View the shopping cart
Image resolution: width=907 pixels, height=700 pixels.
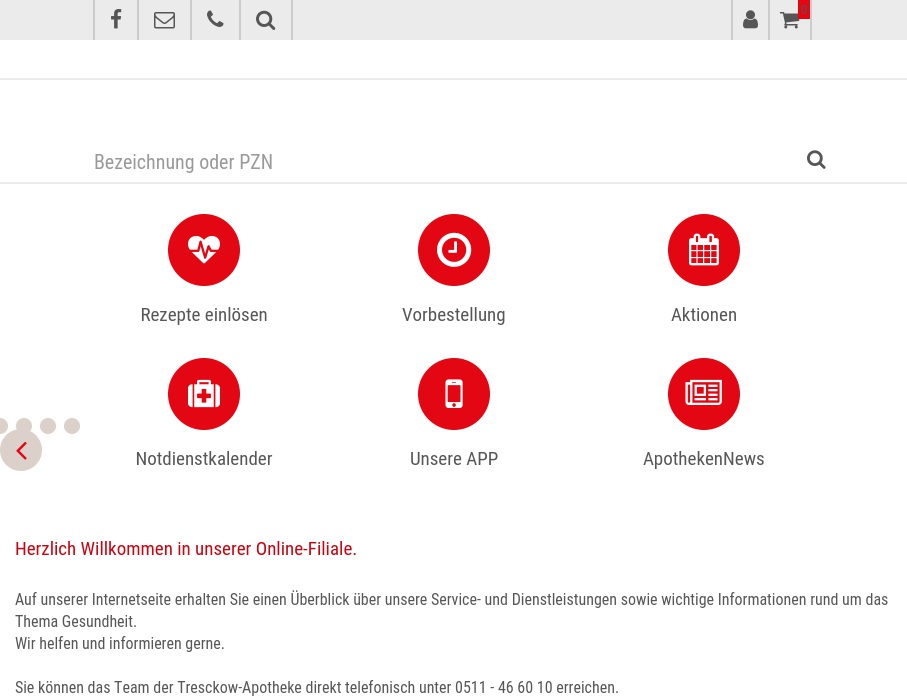(789, 20)
